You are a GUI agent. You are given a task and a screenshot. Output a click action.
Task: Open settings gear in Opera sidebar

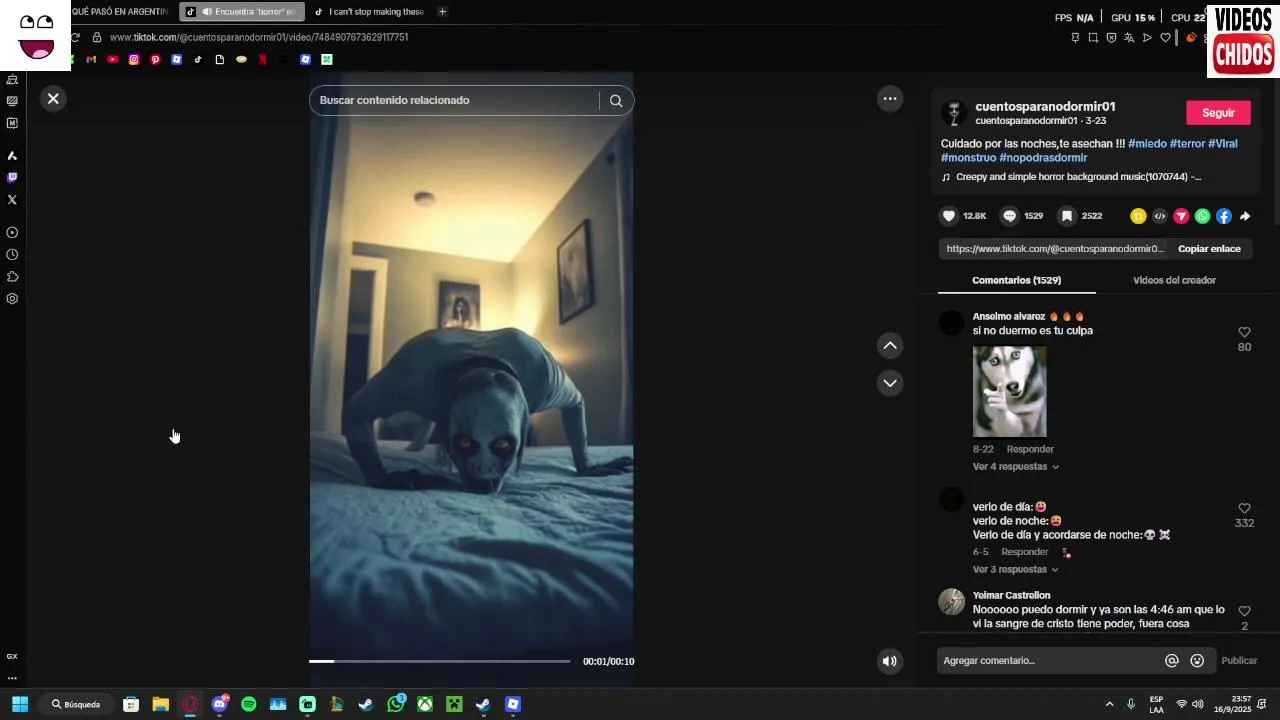coord(12,299)
